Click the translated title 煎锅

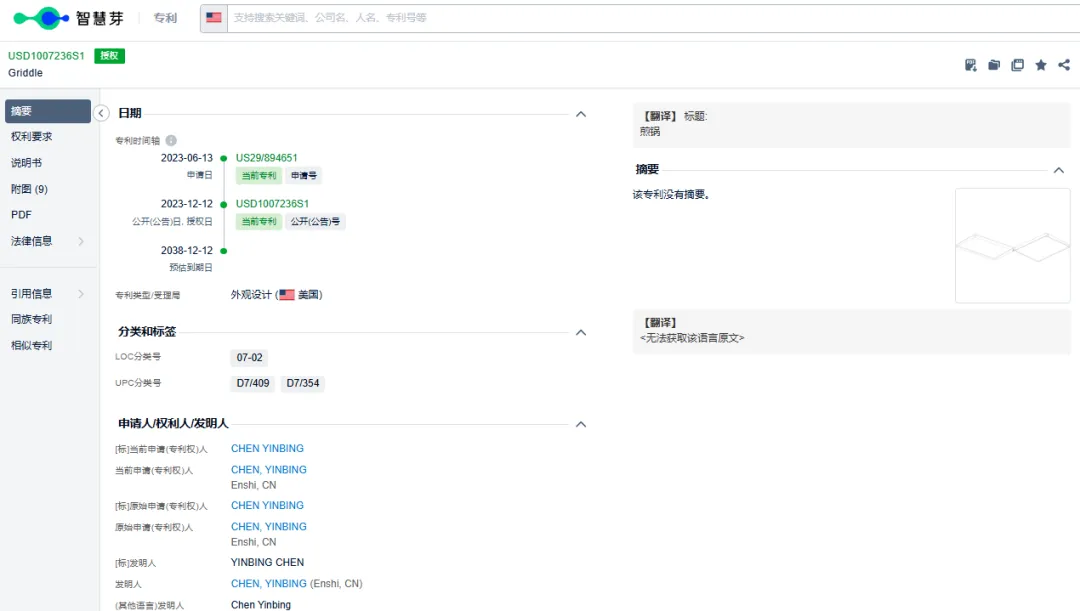(650, 132)
